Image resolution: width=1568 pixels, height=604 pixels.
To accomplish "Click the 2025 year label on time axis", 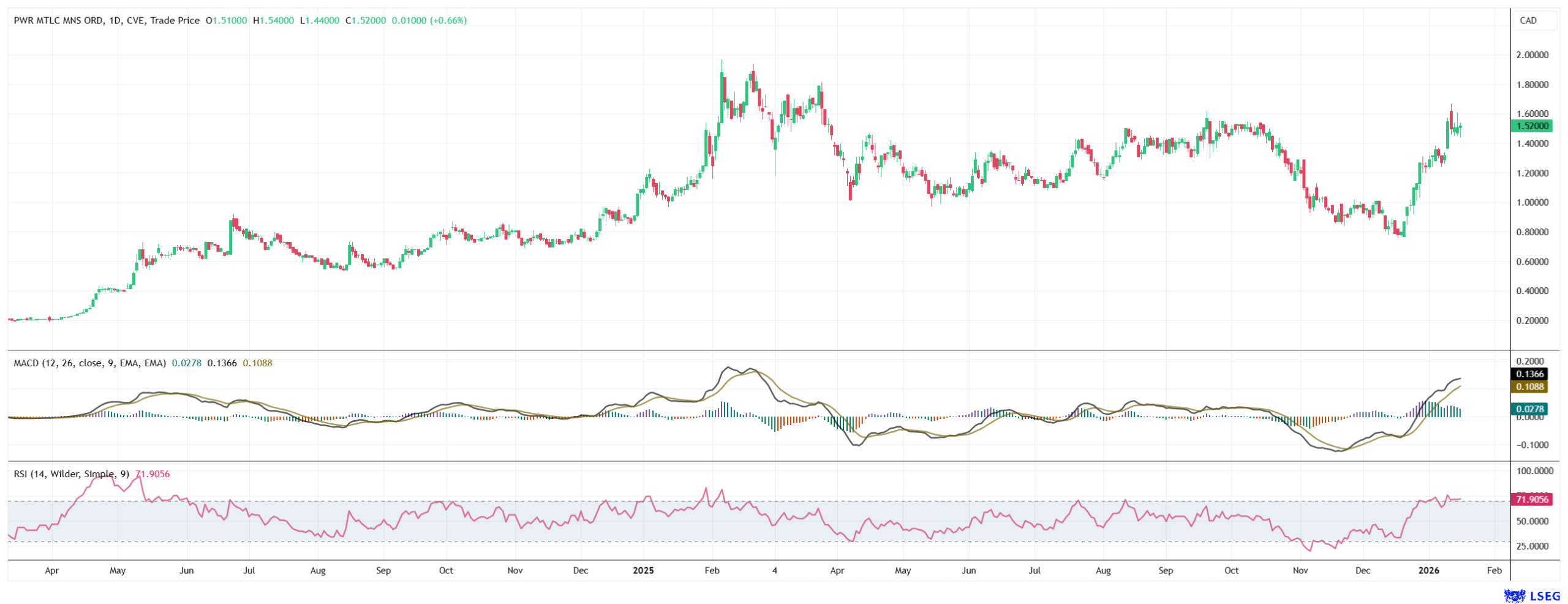I will pyautogui.click(x=643, y=570).
